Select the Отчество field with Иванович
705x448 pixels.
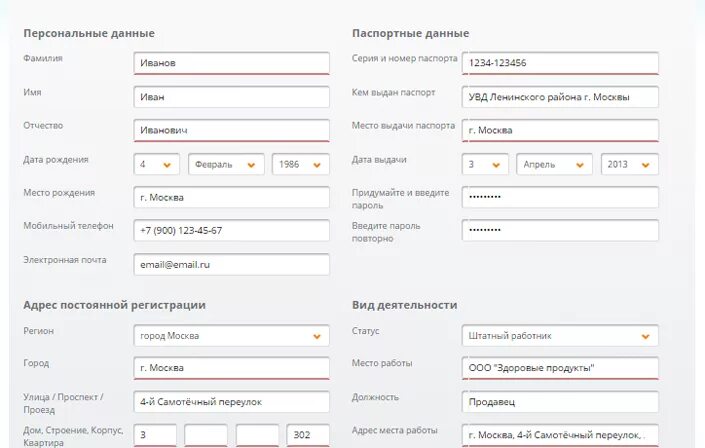[x=232, y=130]
